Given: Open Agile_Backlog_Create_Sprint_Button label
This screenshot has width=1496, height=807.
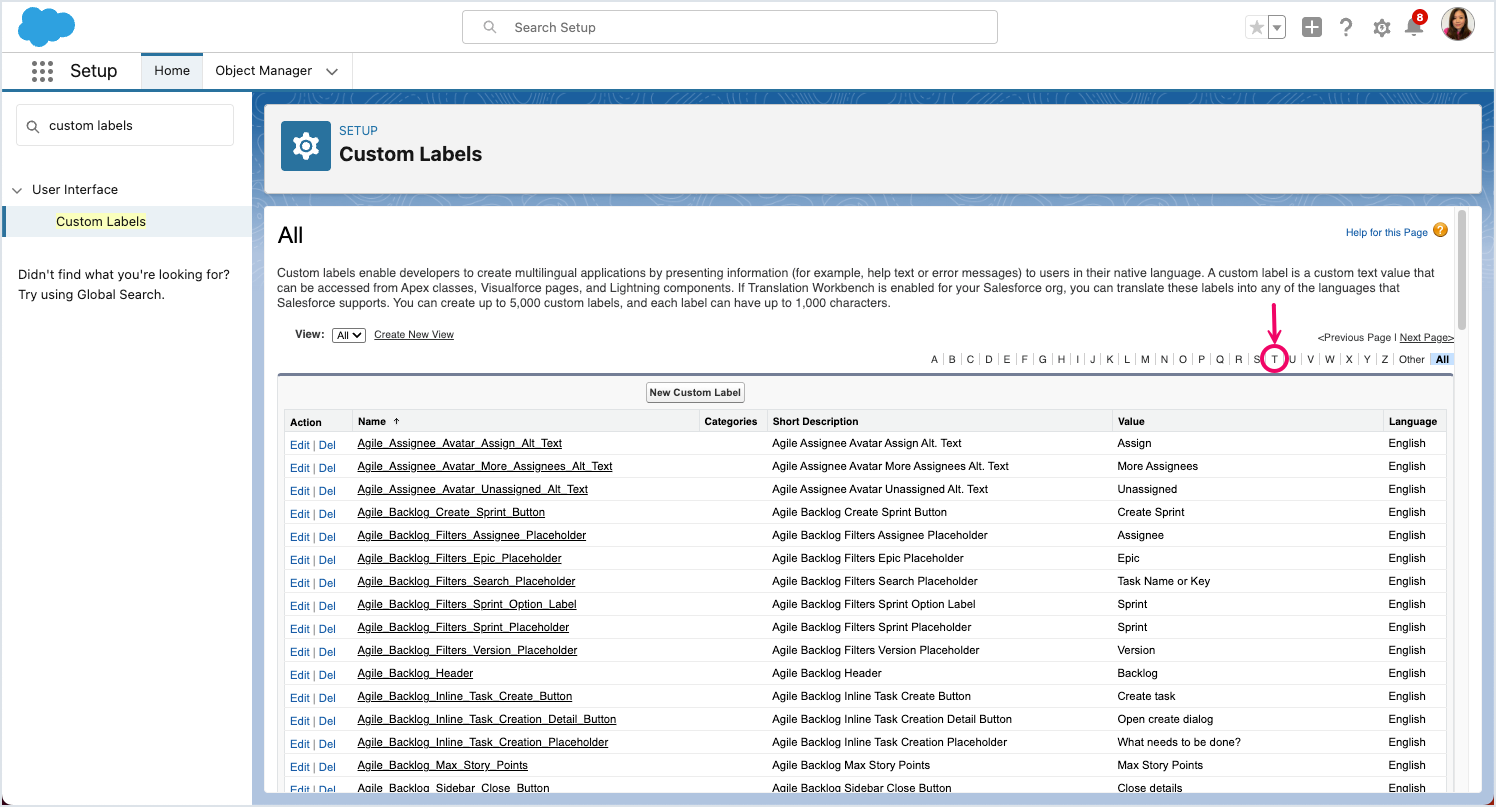Looking at the screenshot, I should pyautogui.click(x=451, y=512).
